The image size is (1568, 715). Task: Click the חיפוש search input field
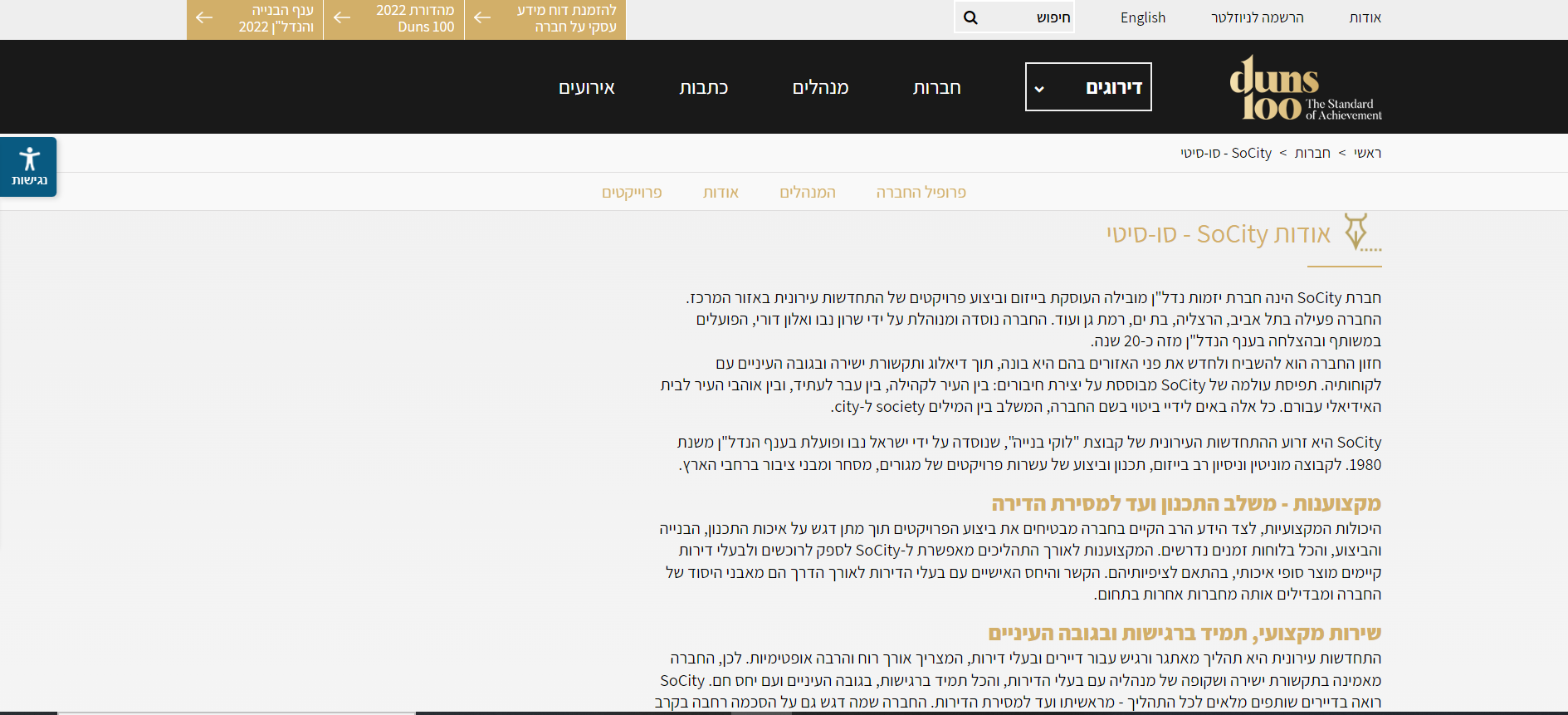pyautogui.click(x=1014, y=17)
